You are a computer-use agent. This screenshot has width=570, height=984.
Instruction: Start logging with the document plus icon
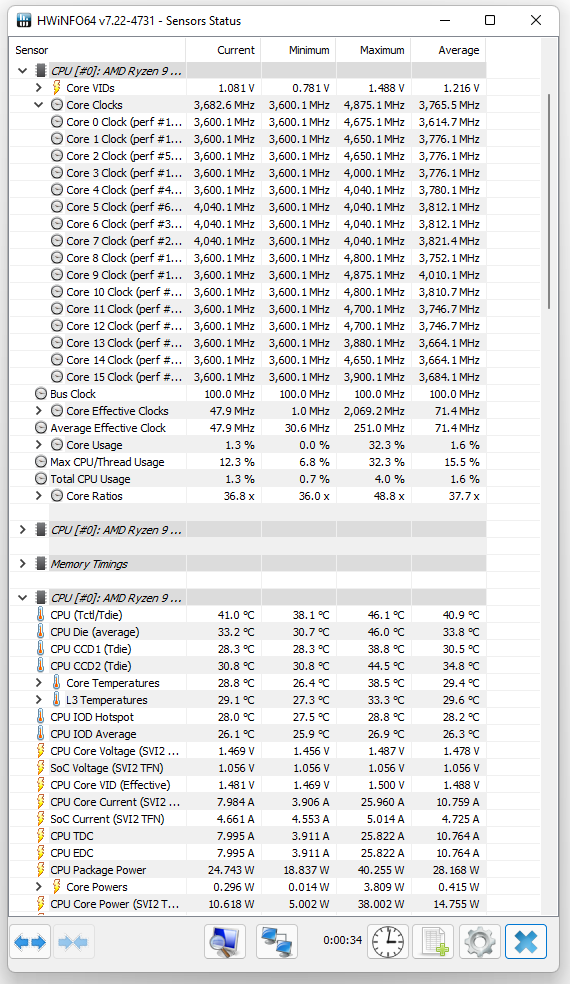[x=434, y=941]
